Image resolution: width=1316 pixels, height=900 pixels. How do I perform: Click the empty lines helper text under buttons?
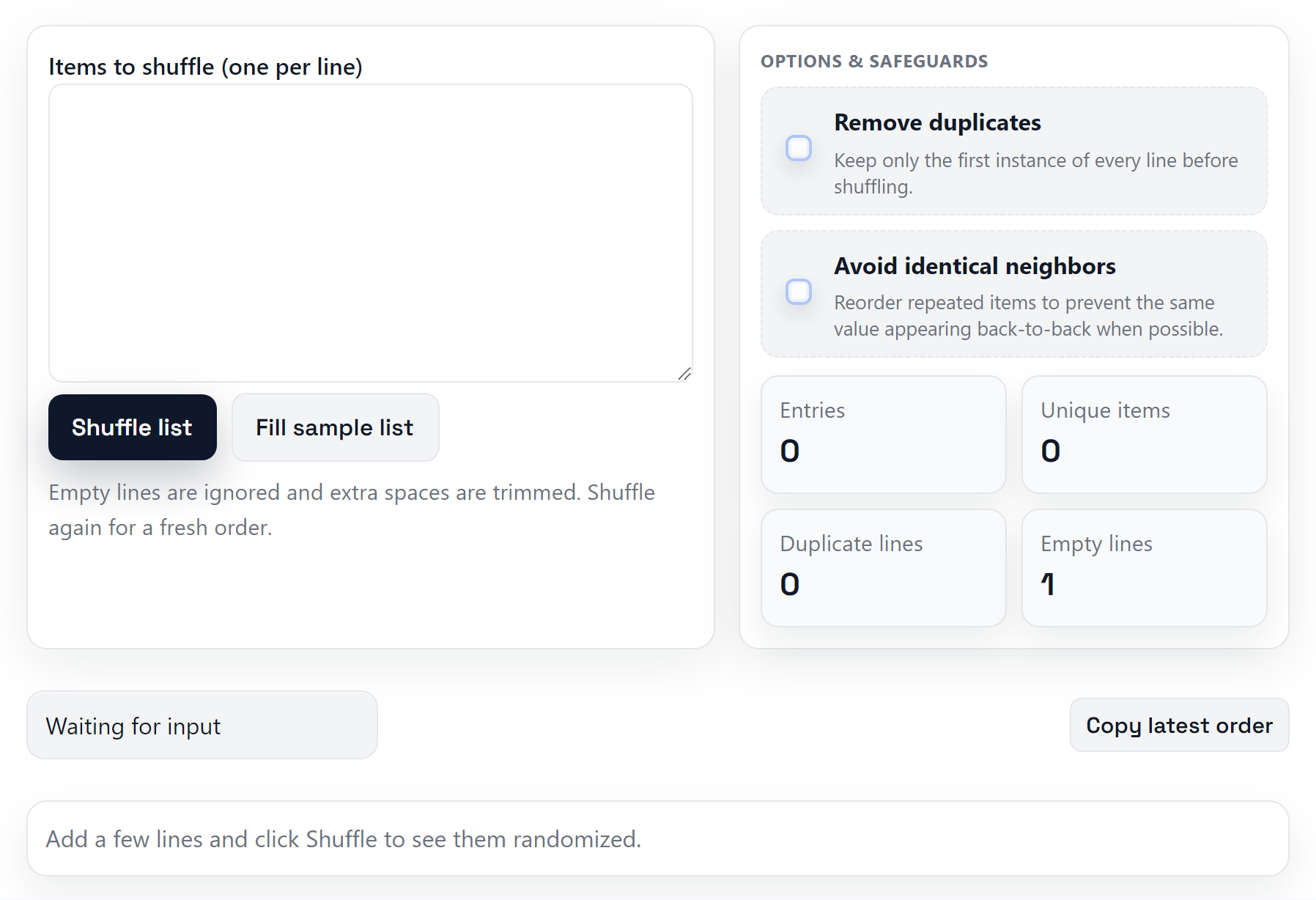point(351,509)
